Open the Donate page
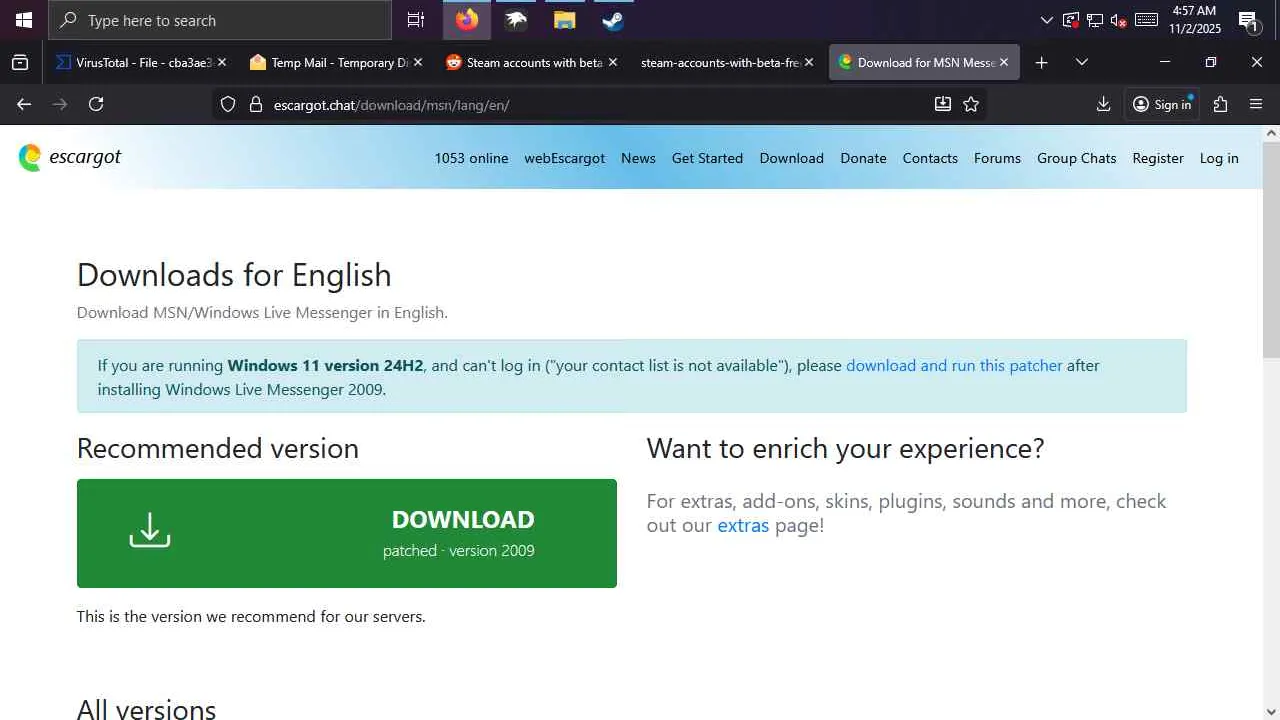The height and width of the screenshot is (720, 1280). tap(863, 158)
